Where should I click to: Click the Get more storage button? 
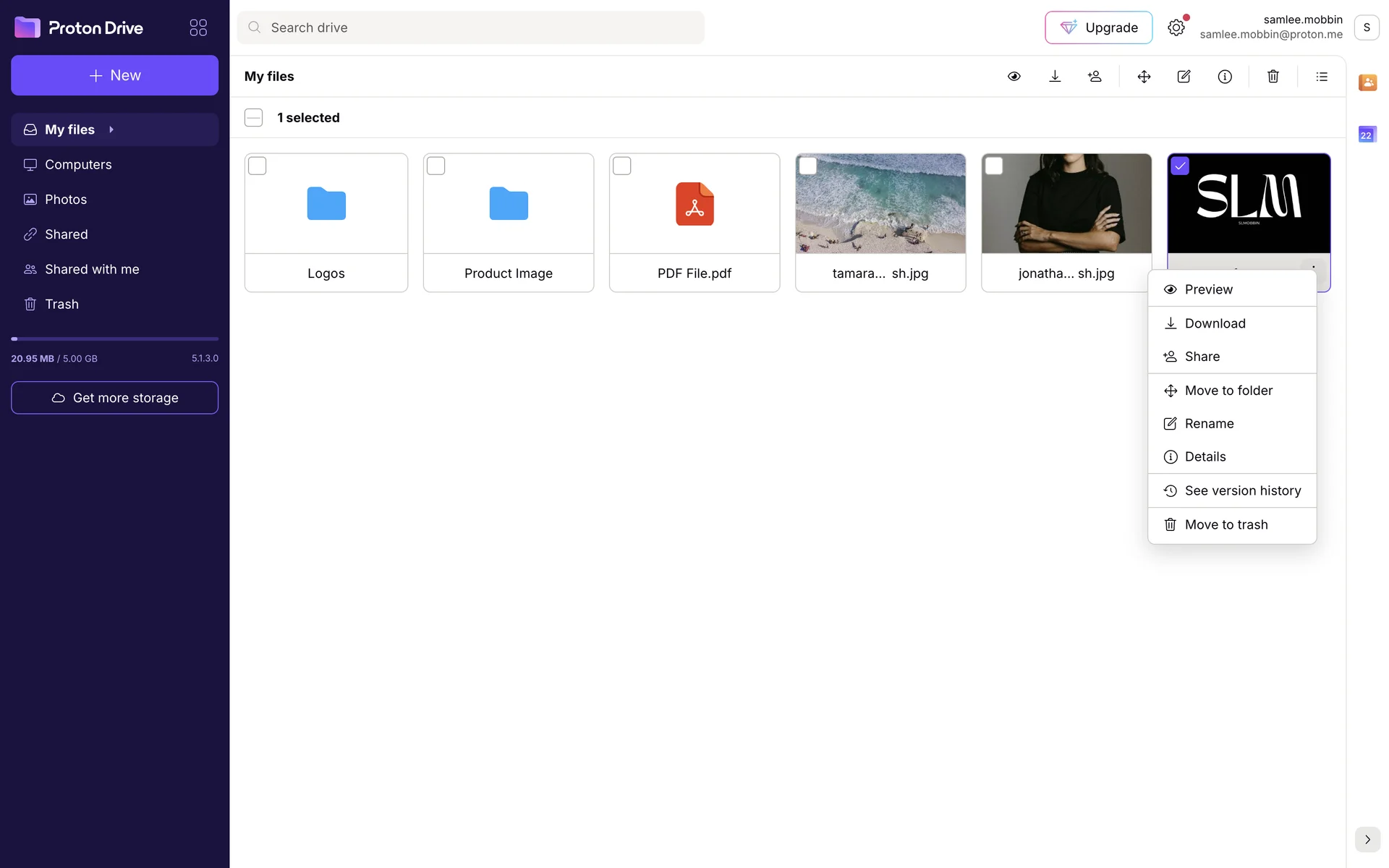[115, 398]
